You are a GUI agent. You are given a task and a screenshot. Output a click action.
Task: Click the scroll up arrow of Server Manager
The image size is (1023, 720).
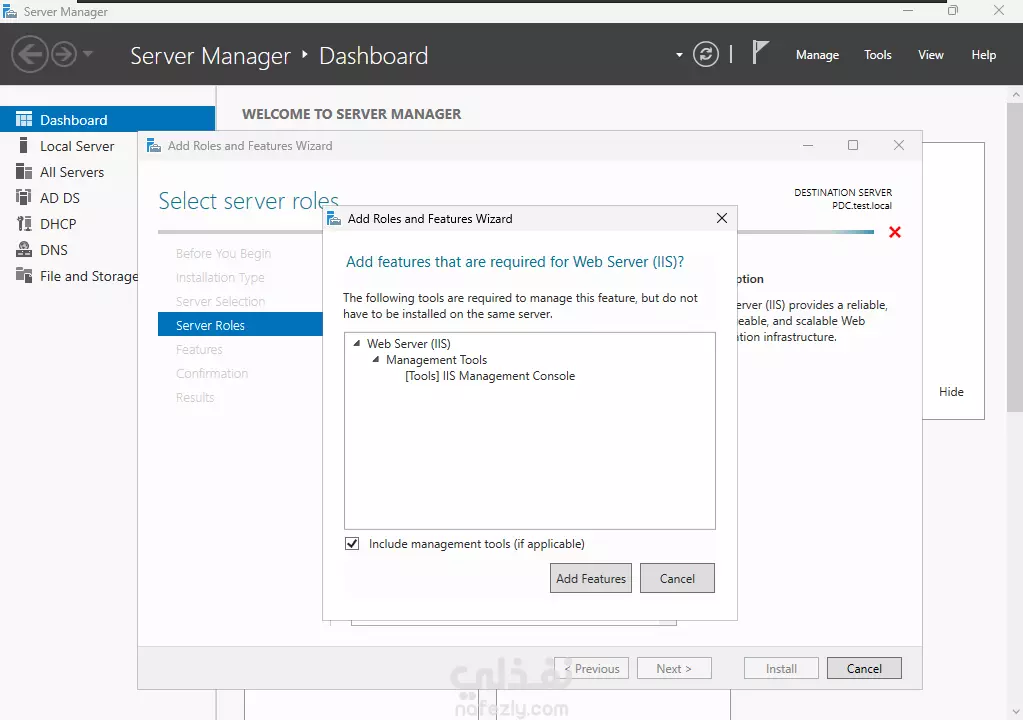pos(1015,95)
